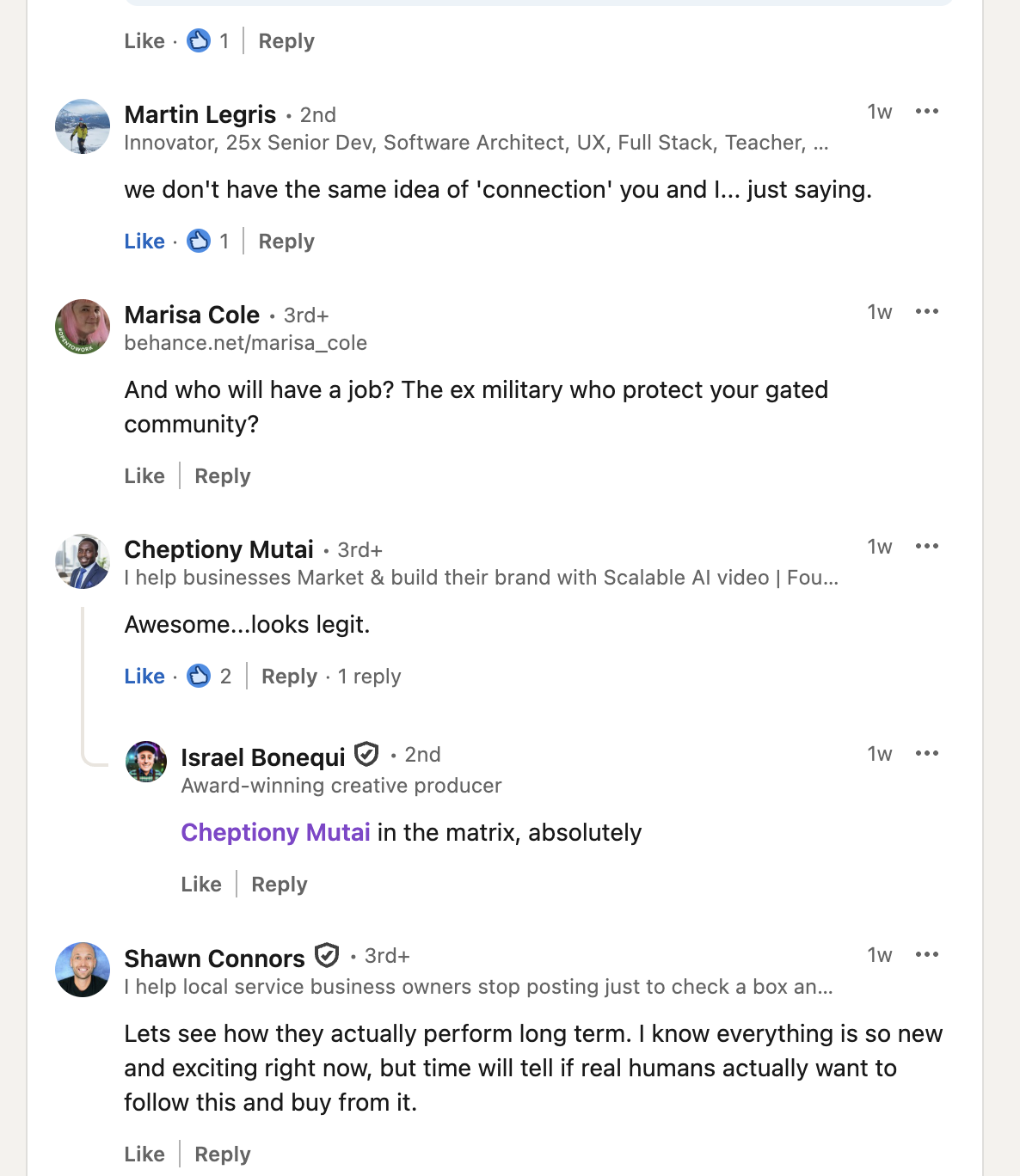The height and width of the screenshot is (1176, 1020).
Task: Open Shawn Connors's profile photo
Action: point(83,970)
